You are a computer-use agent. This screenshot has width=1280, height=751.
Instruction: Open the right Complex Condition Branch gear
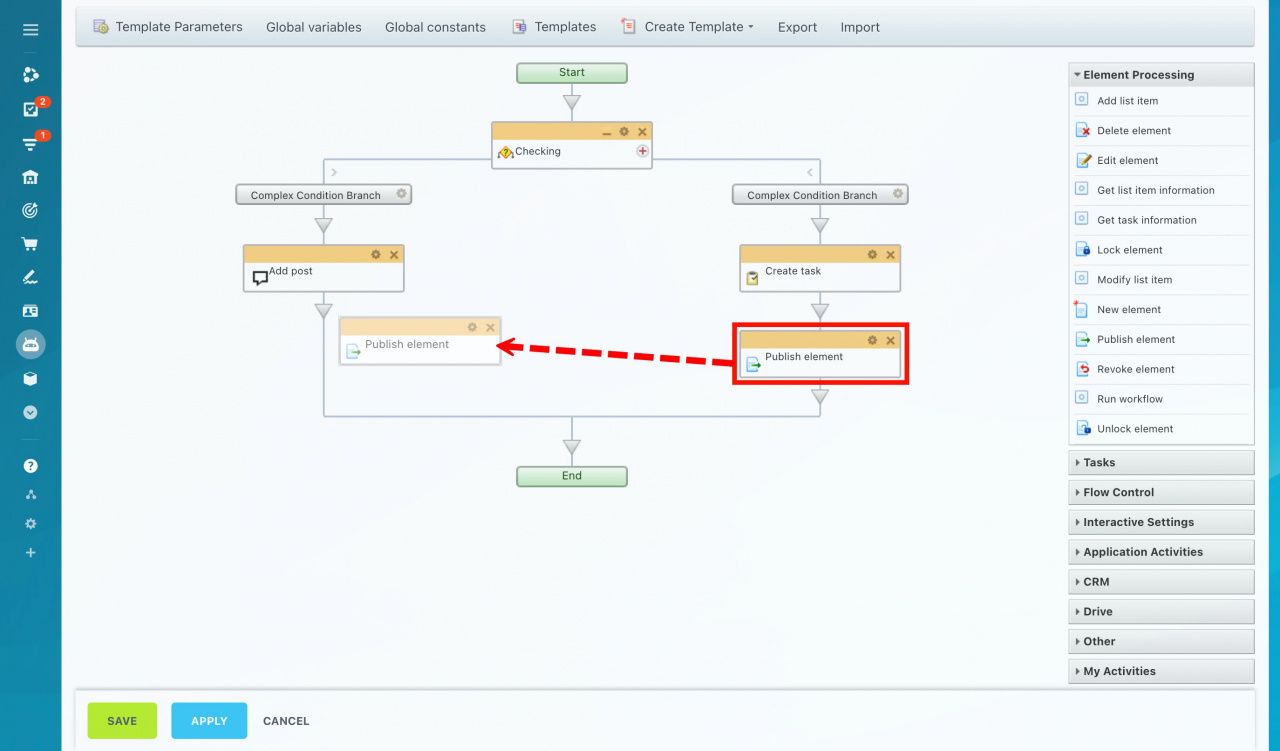(898, 194)
